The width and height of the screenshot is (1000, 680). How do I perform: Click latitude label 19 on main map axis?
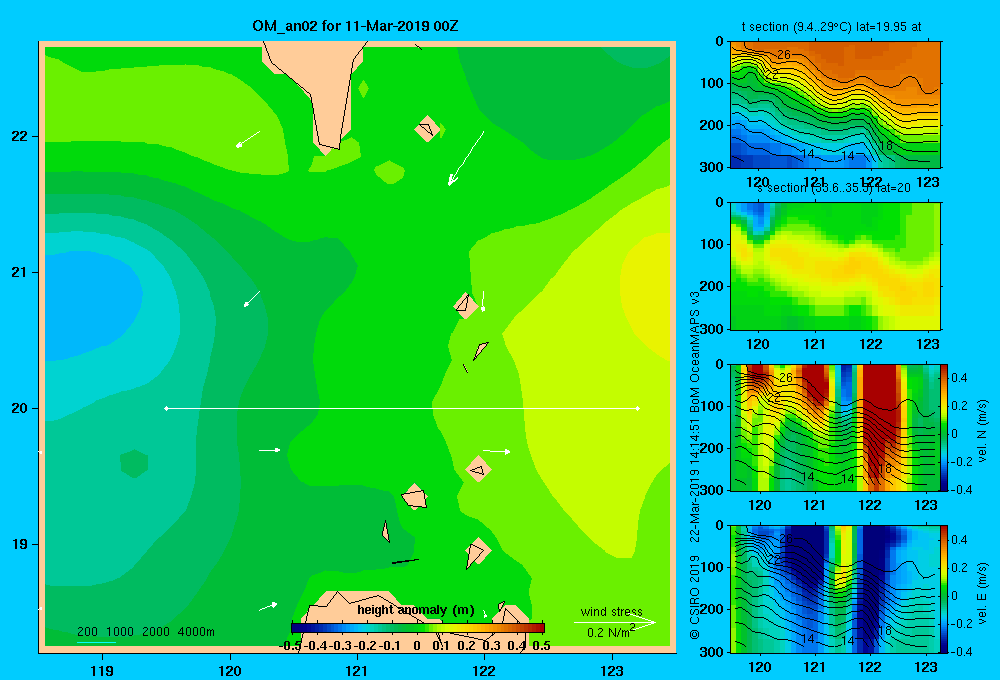tap(19, 544)
